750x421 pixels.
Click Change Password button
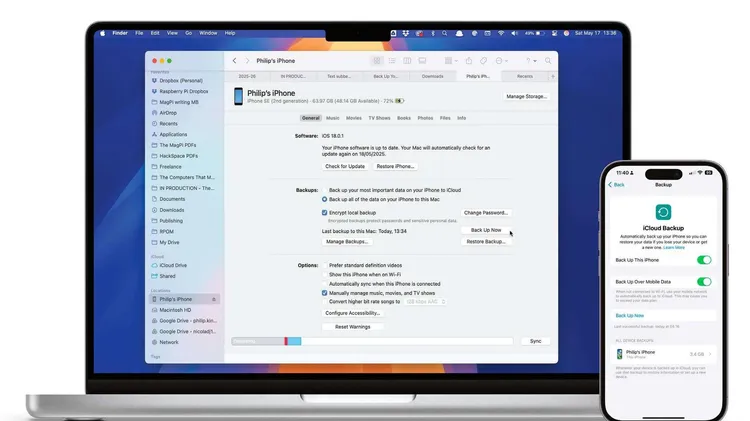[486, 212]
